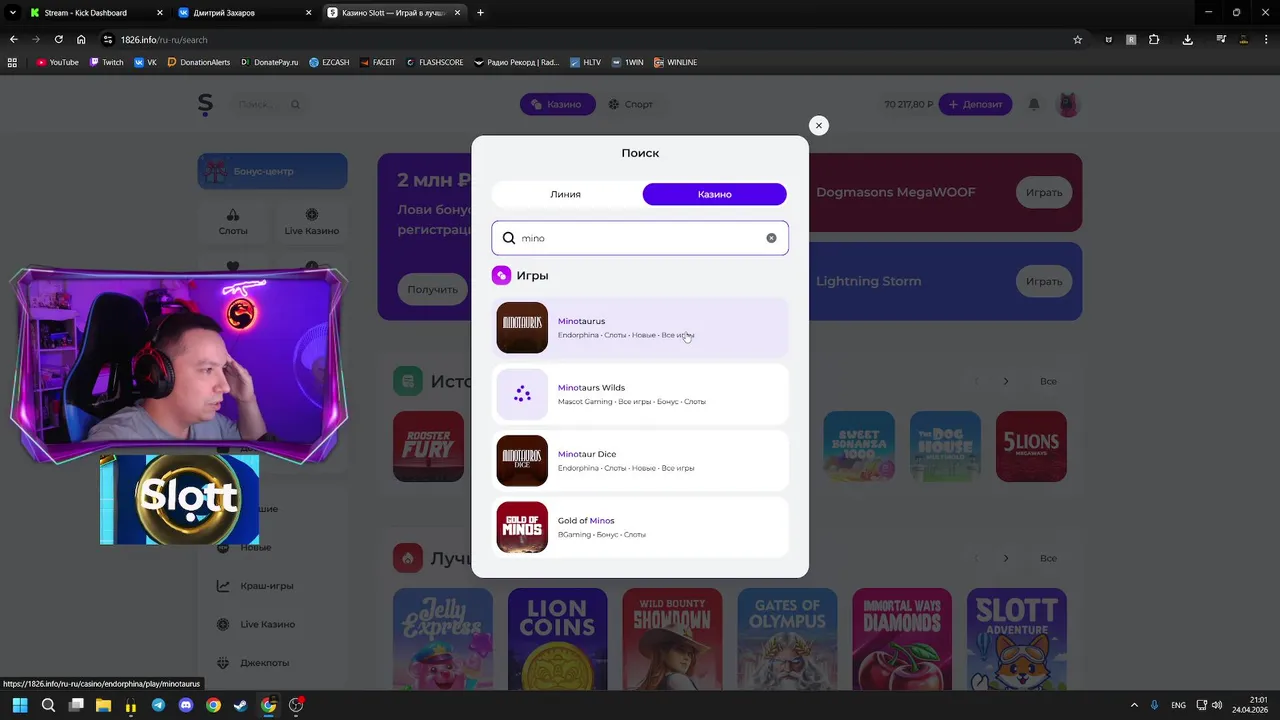This screenshot has width=1280, height=720.
Task: Reload the page
Action: (58, 40)
